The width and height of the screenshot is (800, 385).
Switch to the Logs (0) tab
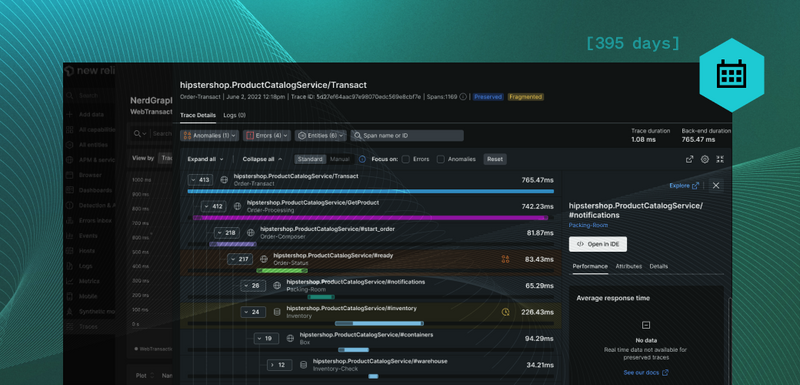pos(235,115)
